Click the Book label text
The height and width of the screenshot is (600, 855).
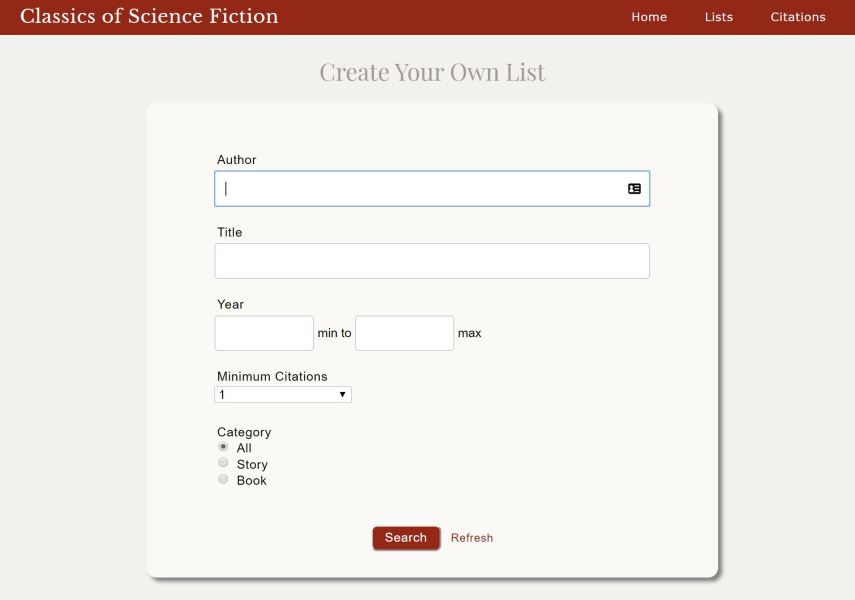point(252,480)
